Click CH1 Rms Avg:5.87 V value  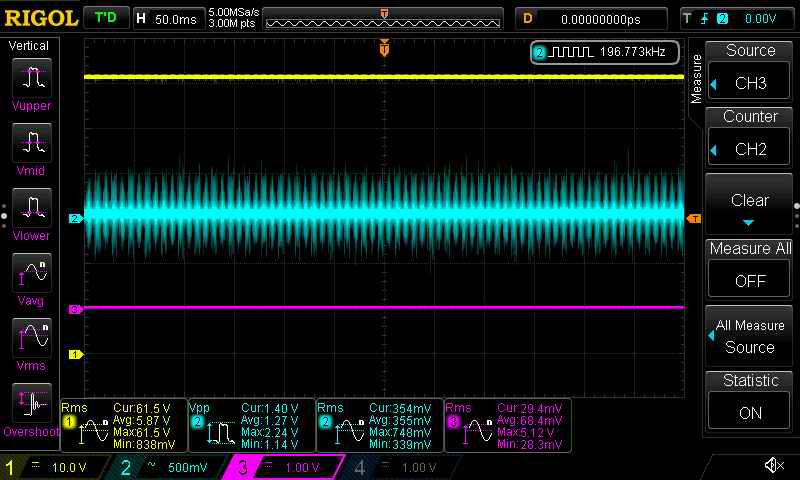pyautogui.click(x=142, y=421)
